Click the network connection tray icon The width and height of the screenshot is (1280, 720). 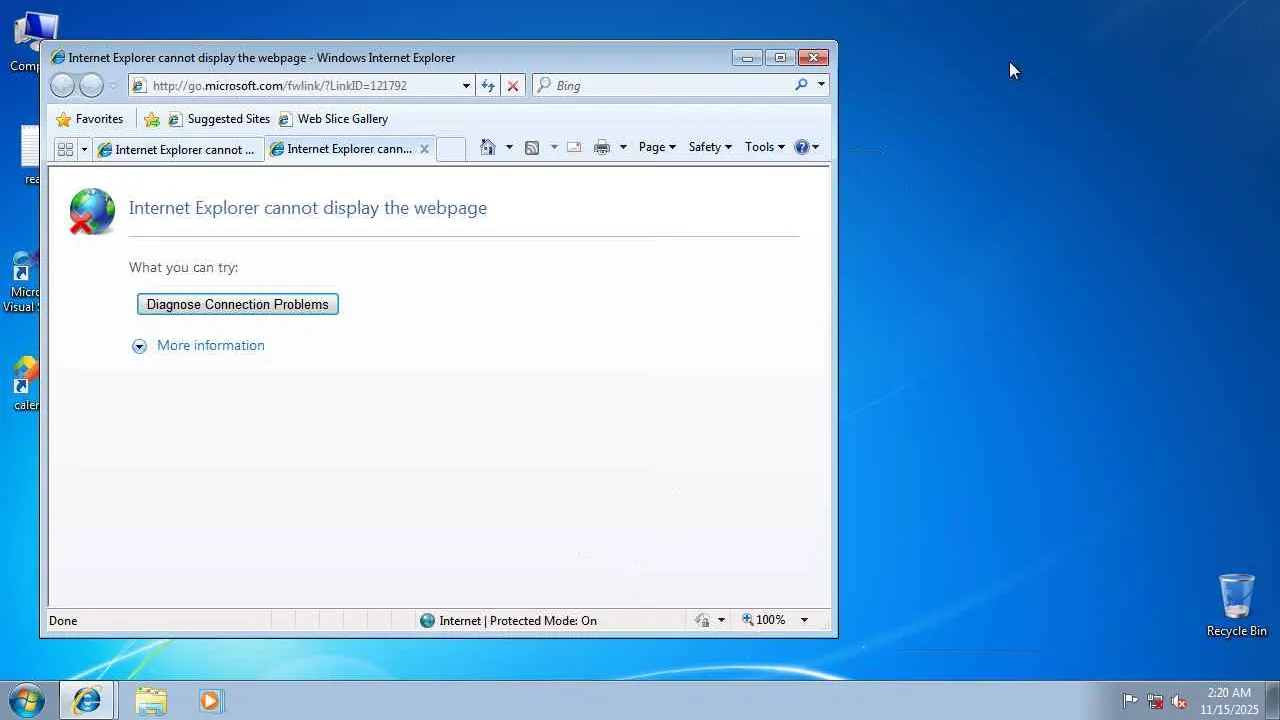coord(1155,701)
